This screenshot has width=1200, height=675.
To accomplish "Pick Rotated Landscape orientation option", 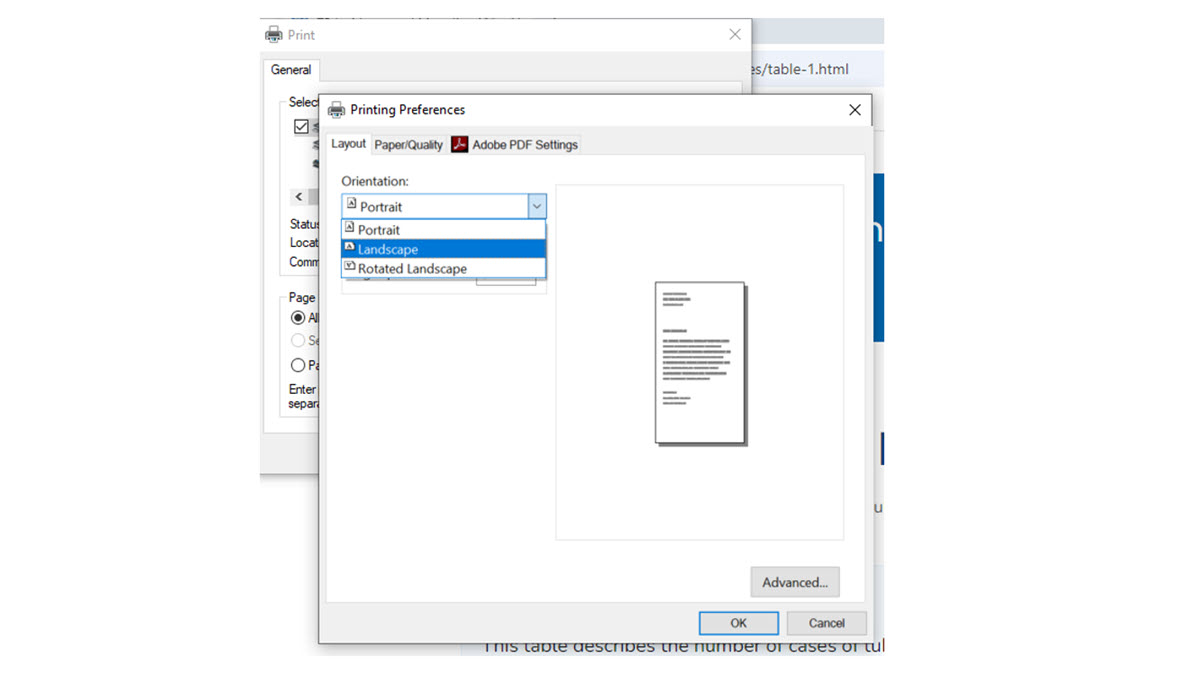I will coord(443,268).
